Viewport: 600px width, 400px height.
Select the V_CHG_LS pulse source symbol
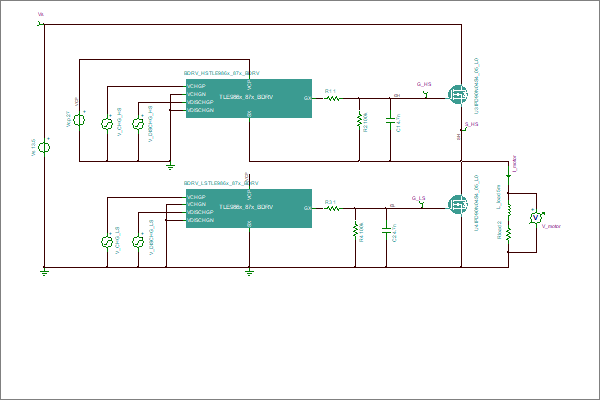(107, 242)
